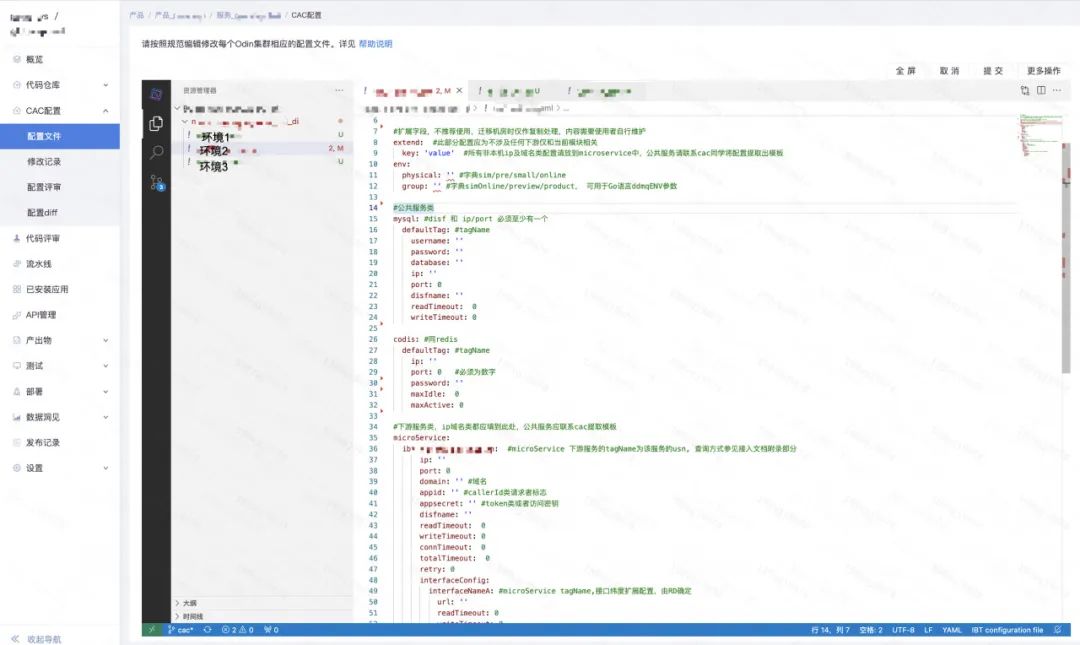The width and height of the screenshot is (1080, 645).
Task: Open the 更多操作 more actions button
Action: click(1043, 71)
